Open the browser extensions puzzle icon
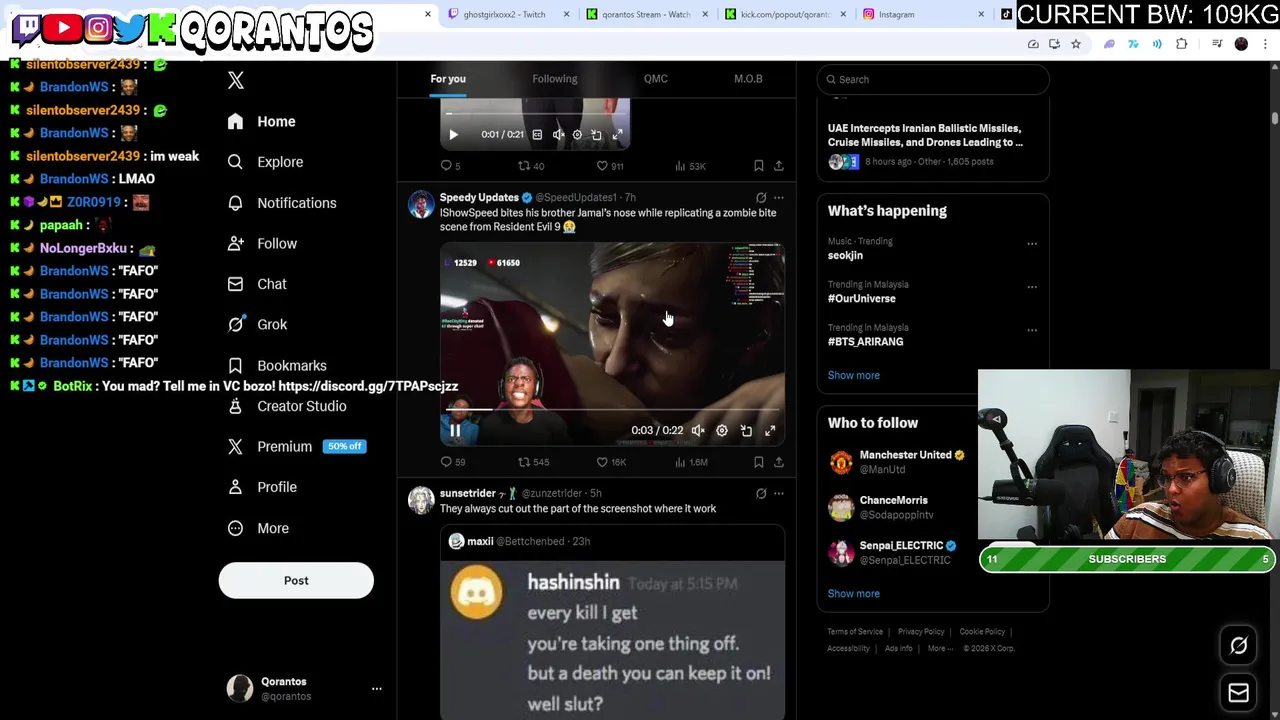 1182,44
